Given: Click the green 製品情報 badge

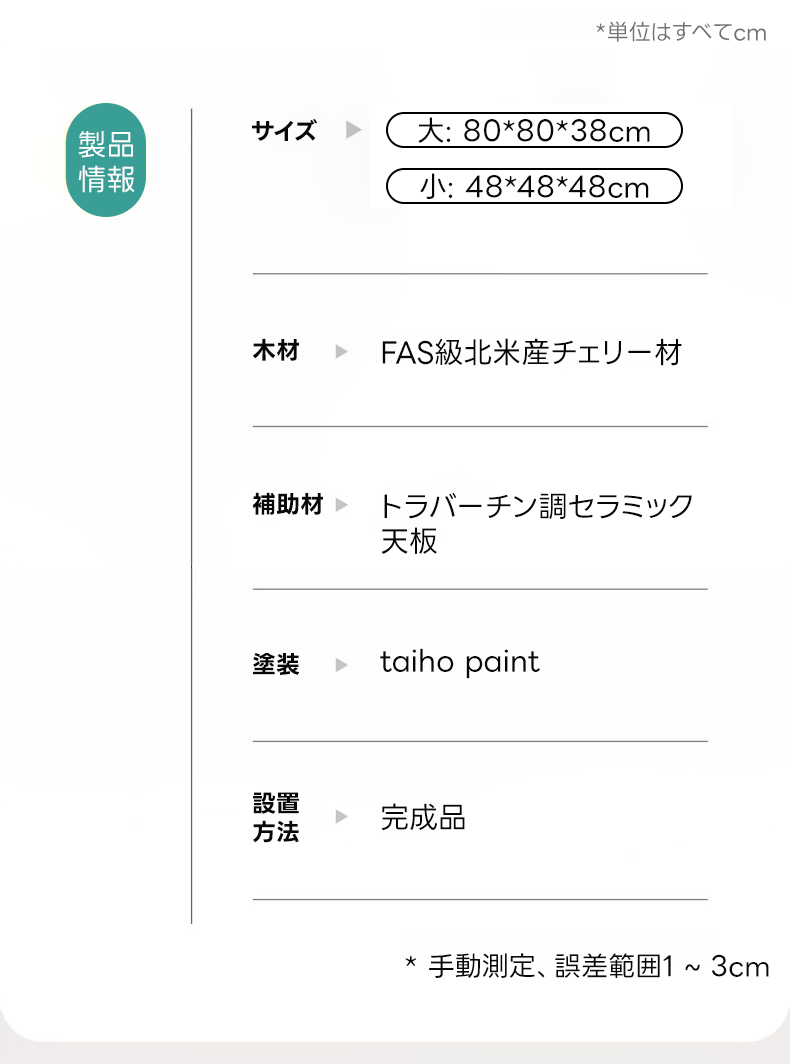Looking at the screenshot, I should click(x=106, y=160).
